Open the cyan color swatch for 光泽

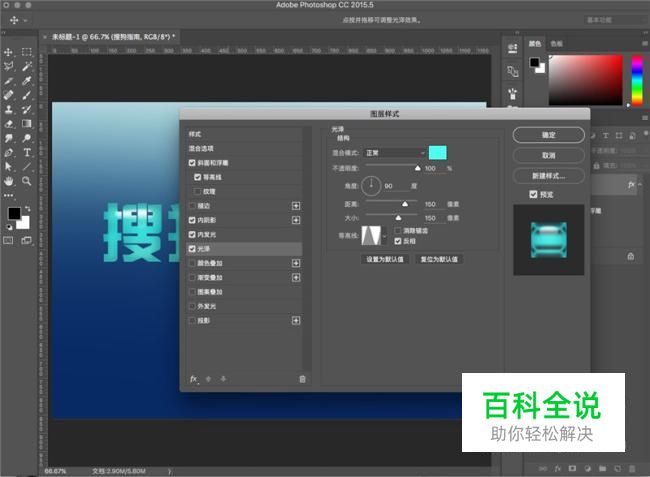point(438,153)
